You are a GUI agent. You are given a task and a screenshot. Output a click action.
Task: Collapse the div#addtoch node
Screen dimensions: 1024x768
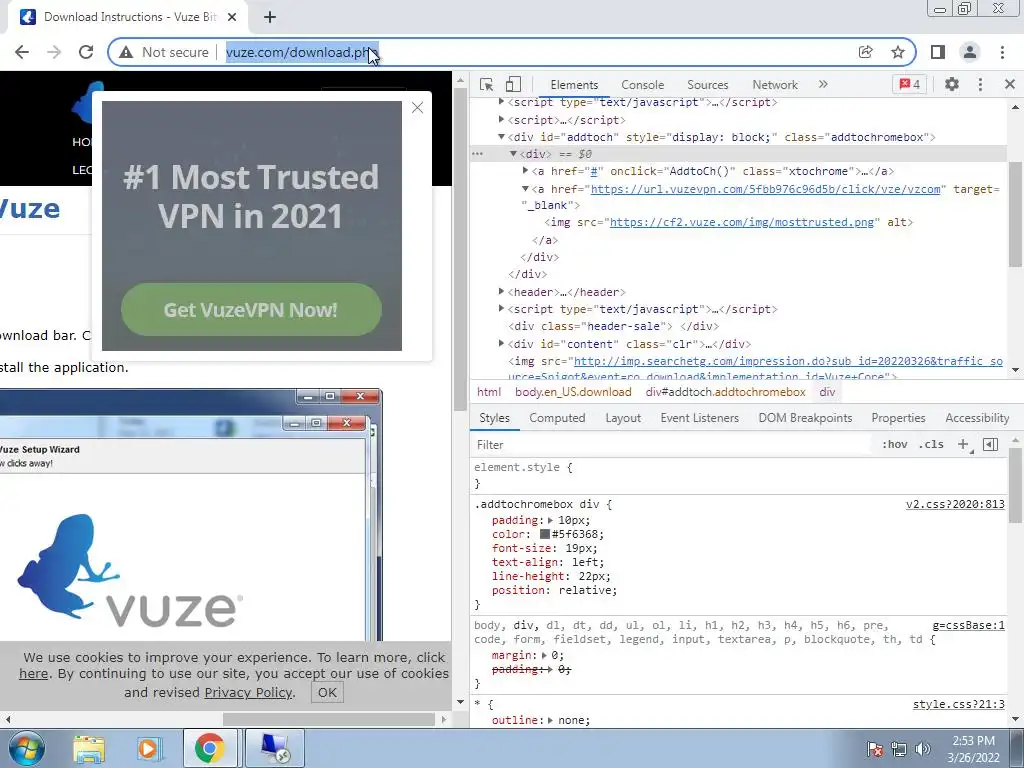tap(502, 137)
